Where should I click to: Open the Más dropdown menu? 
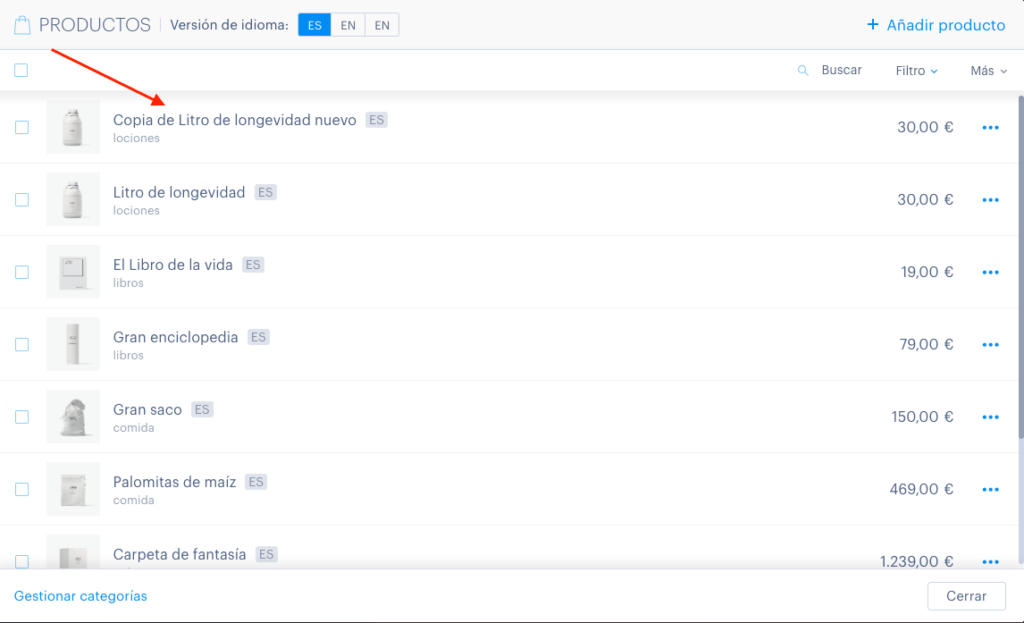(x=988, y=71)
